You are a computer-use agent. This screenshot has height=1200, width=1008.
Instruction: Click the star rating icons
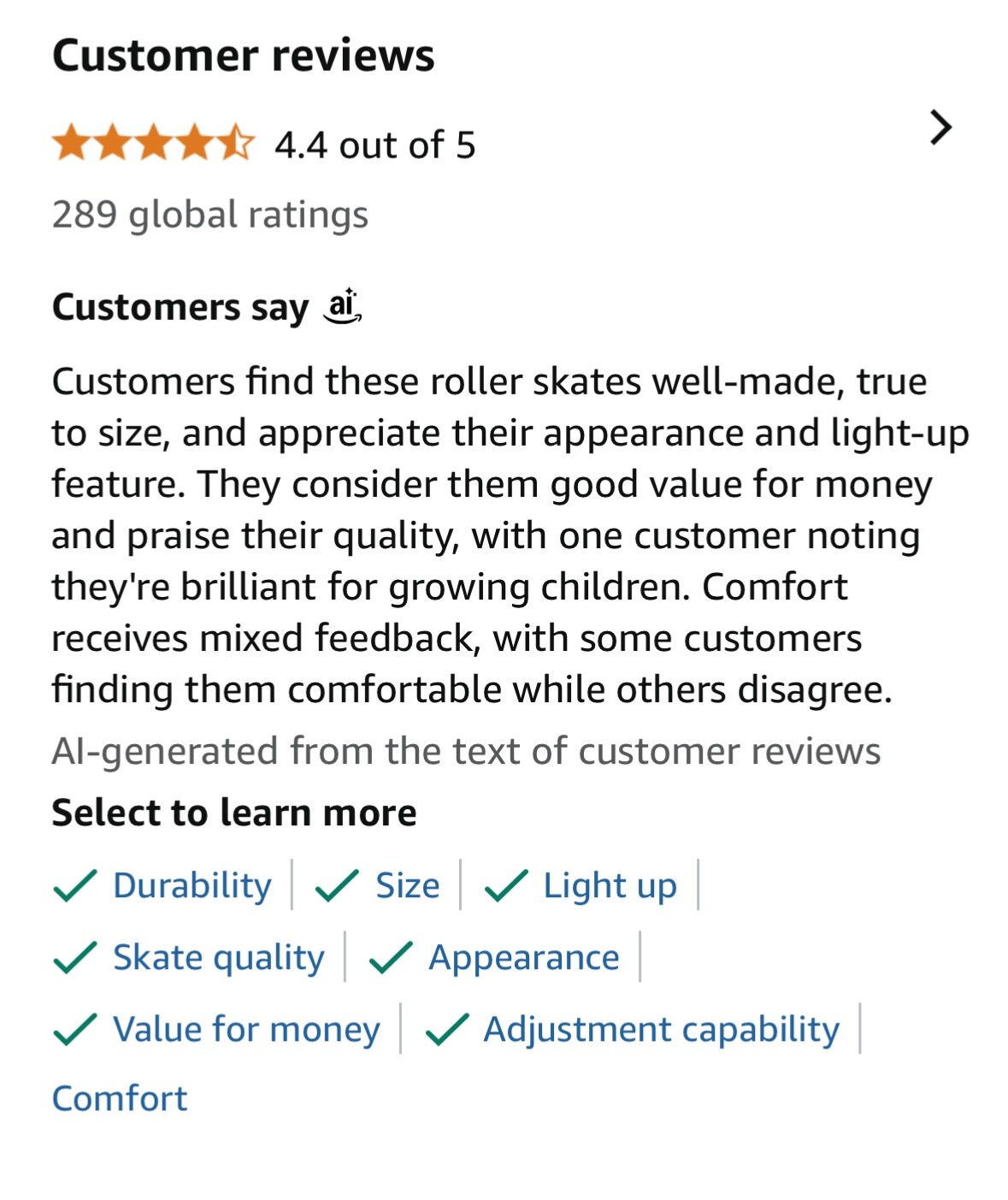[153, 144]
